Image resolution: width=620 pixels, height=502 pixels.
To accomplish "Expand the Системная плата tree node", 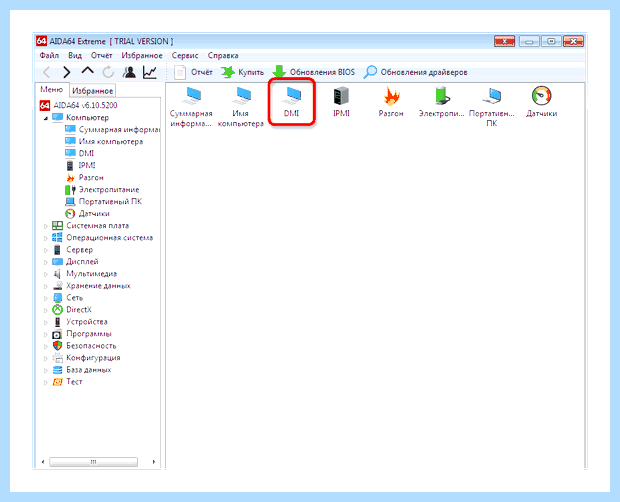I will (45, 226).
